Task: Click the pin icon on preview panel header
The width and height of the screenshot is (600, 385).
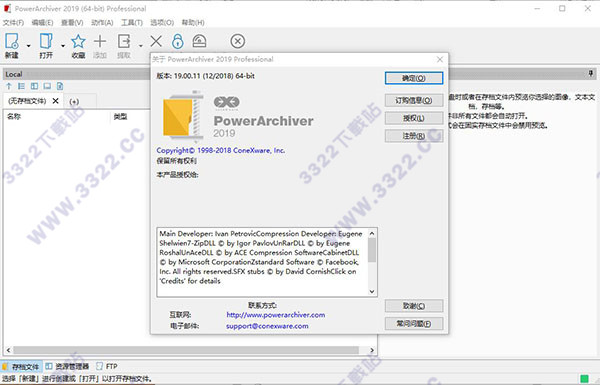Action: click(x=591, y=73)
